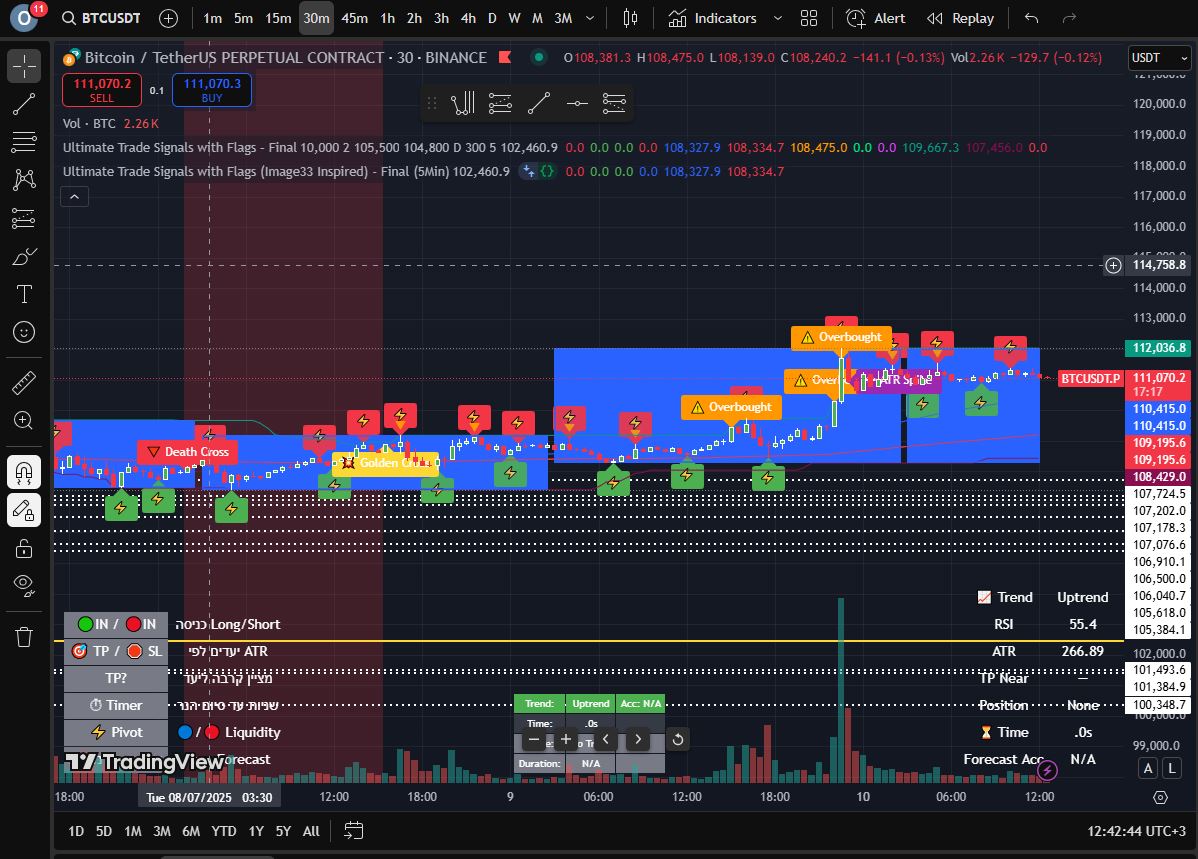
Task: Toggle hide all drawings eye icon
Action: [x=24, y=586]
